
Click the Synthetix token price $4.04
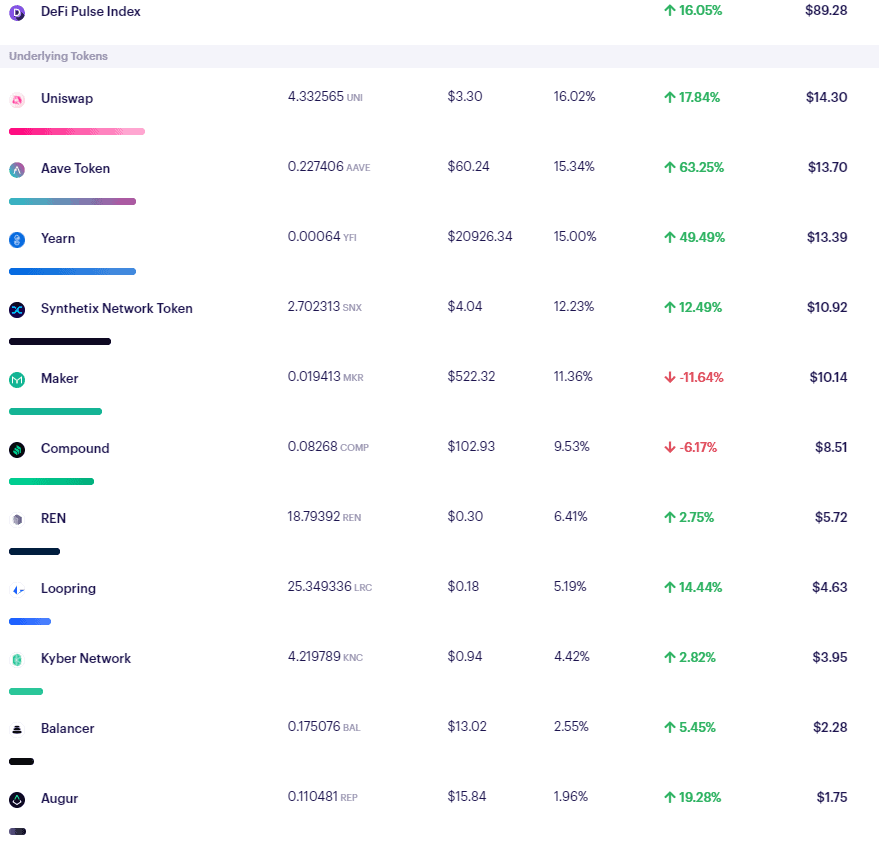[465, 307]
